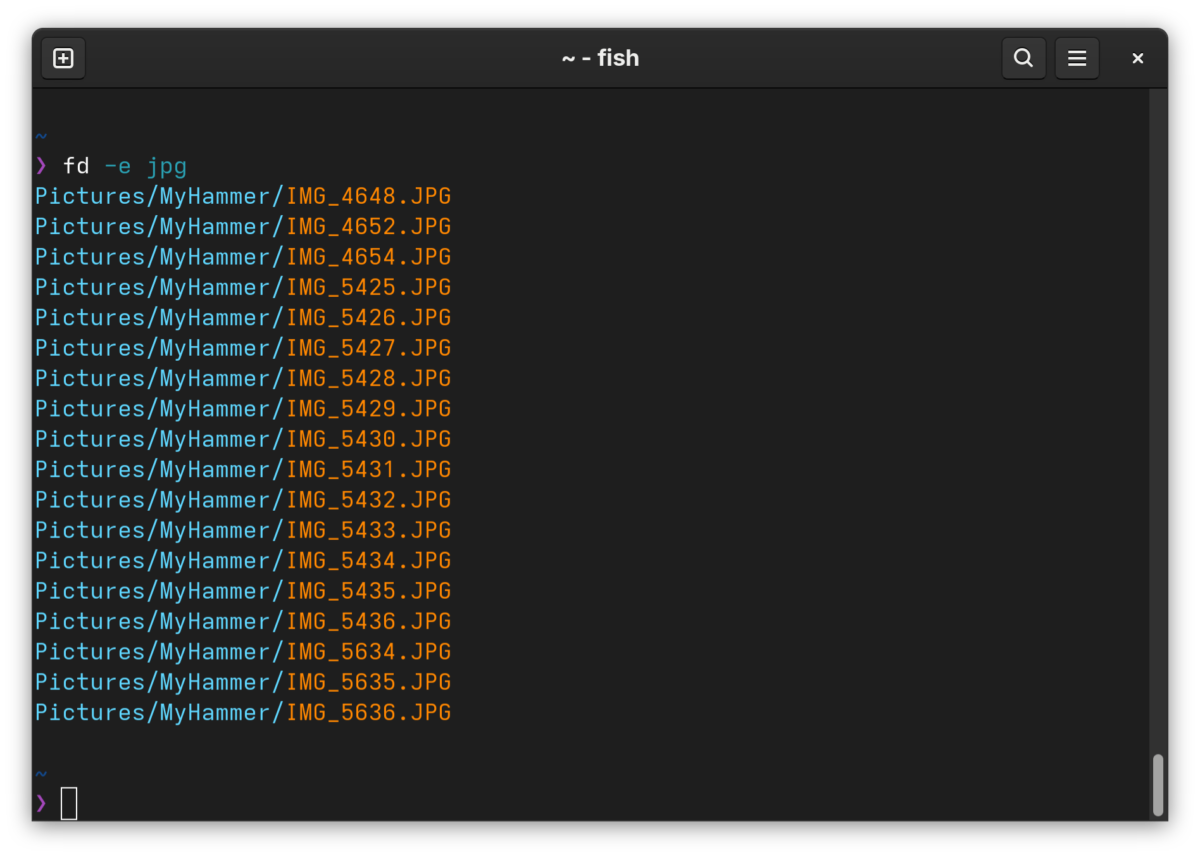Screen dimensions: 1200x857
Task: Click file name IMG_4652.JPG
Action: tap(369, 227)
